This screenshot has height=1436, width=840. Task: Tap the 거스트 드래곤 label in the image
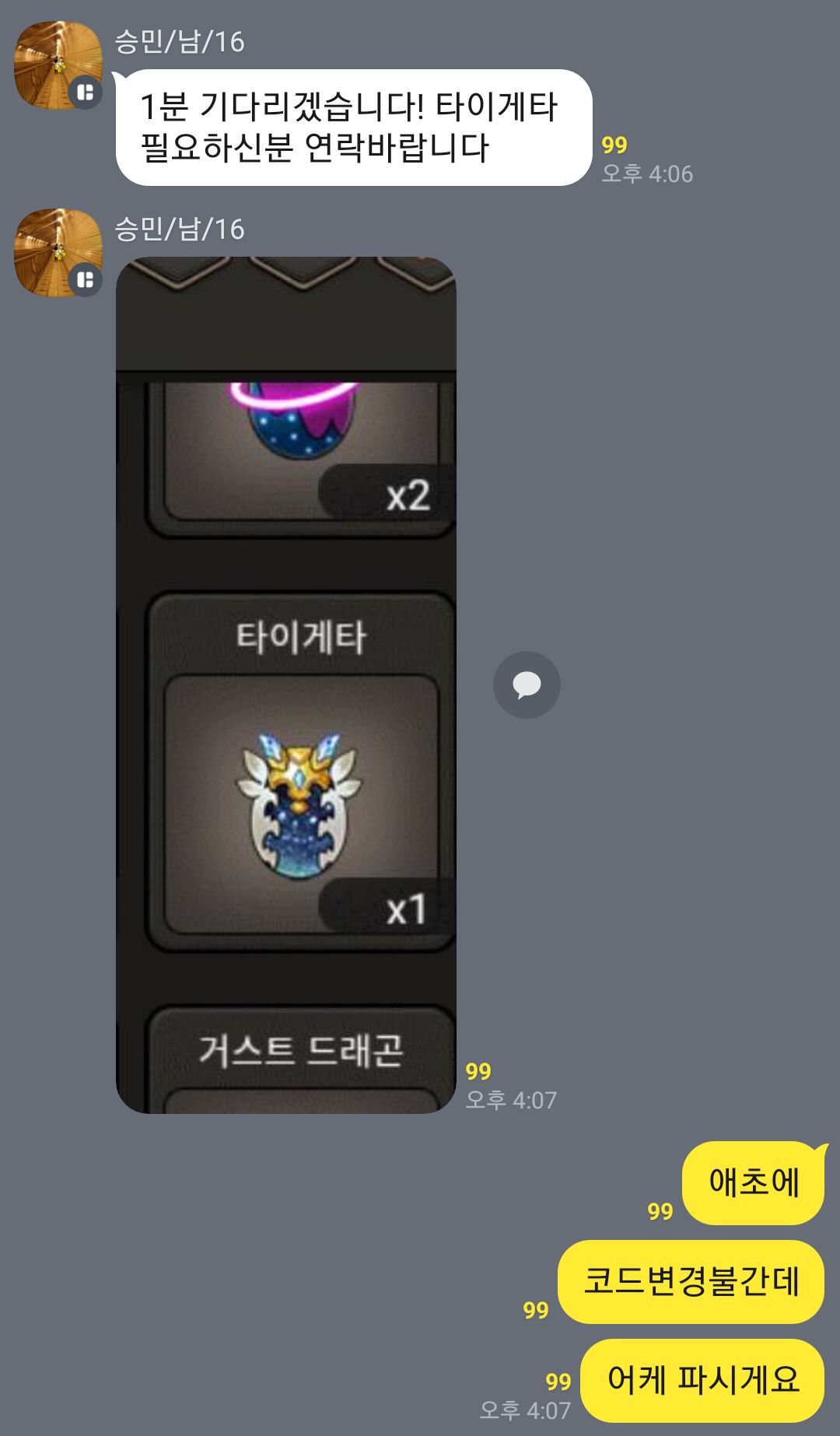pyautogui.click(x=301, y=1050)
